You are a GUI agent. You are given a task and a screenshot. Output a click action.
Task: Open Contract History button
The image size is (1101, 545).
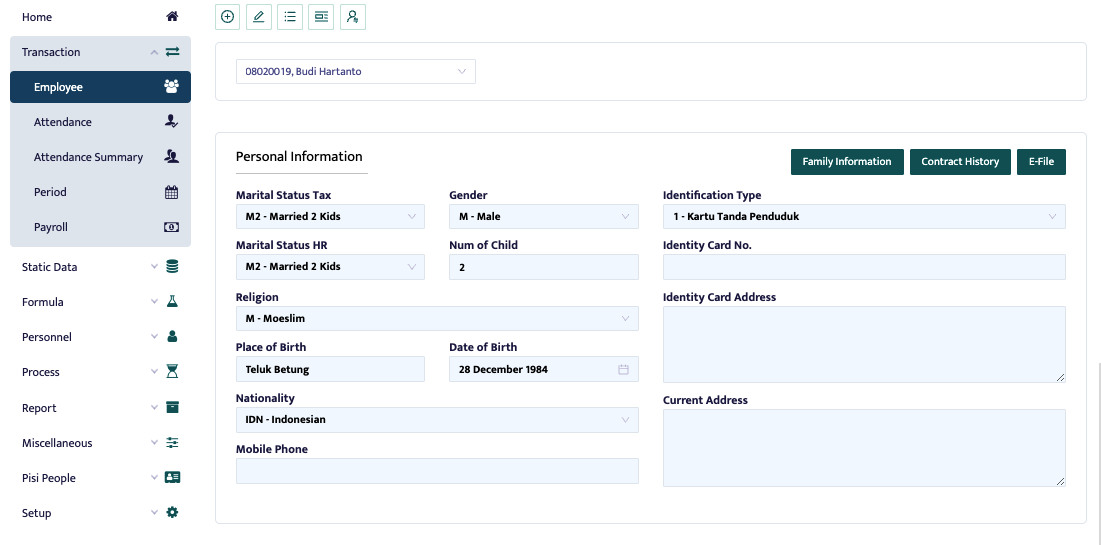[x=960, y=162]
